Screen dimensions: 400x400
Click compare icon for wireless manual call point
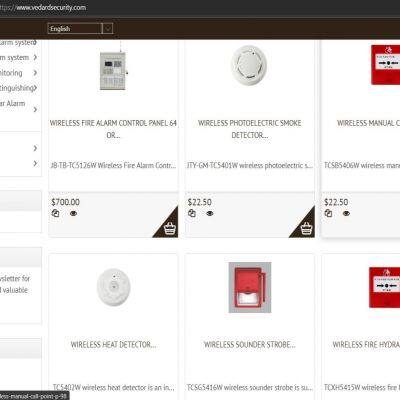(x=328, y=213)
